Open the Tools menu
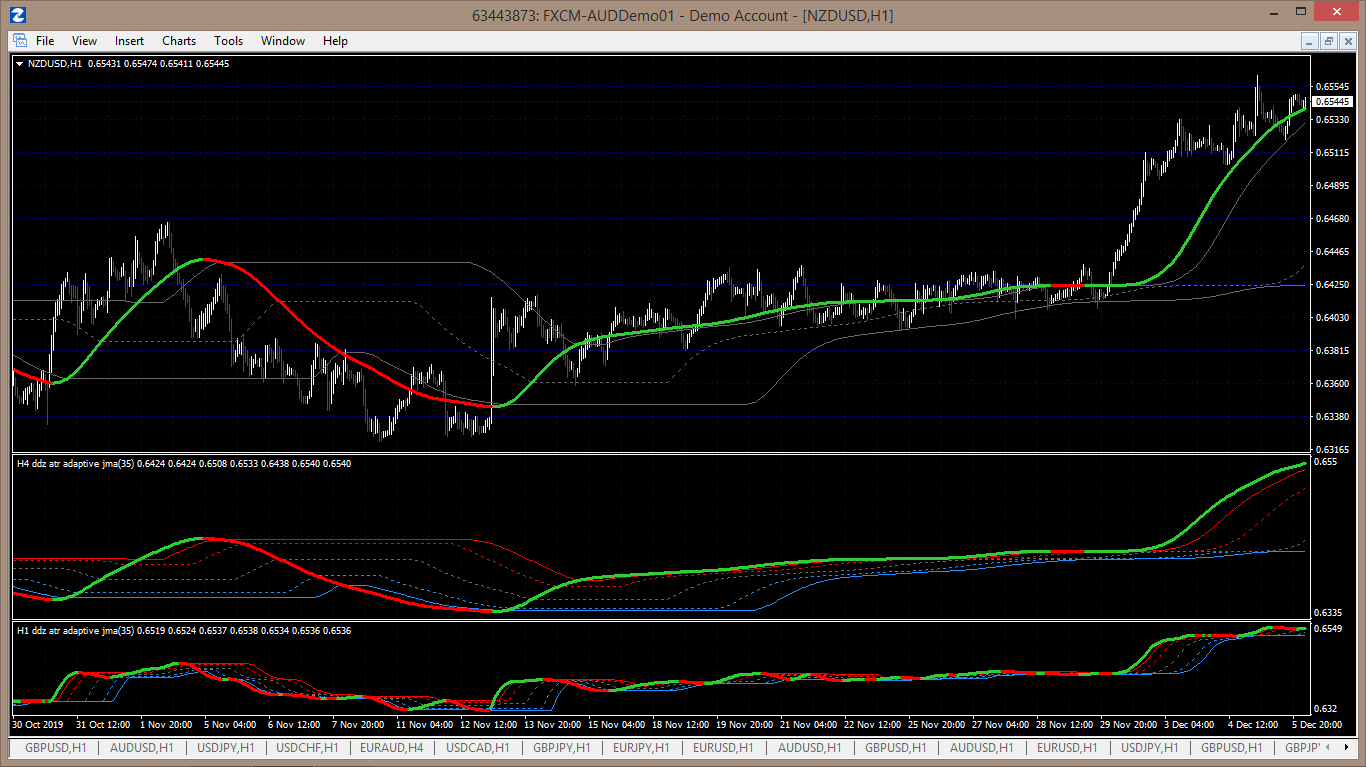 coord(229,41)
